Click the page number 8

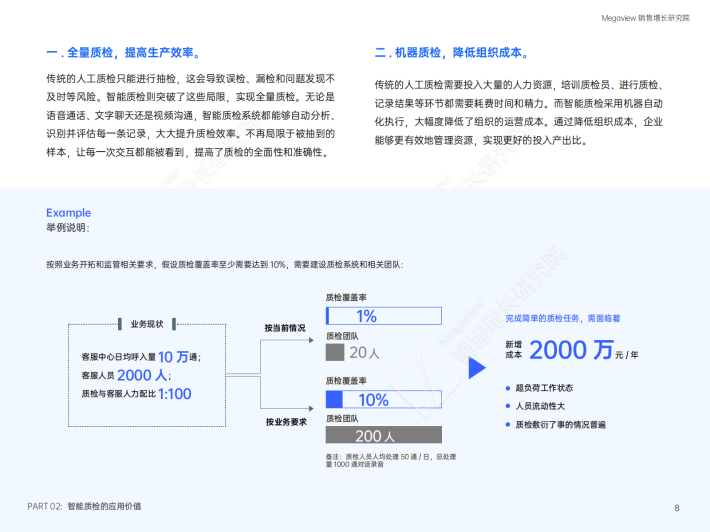point(677,507)
